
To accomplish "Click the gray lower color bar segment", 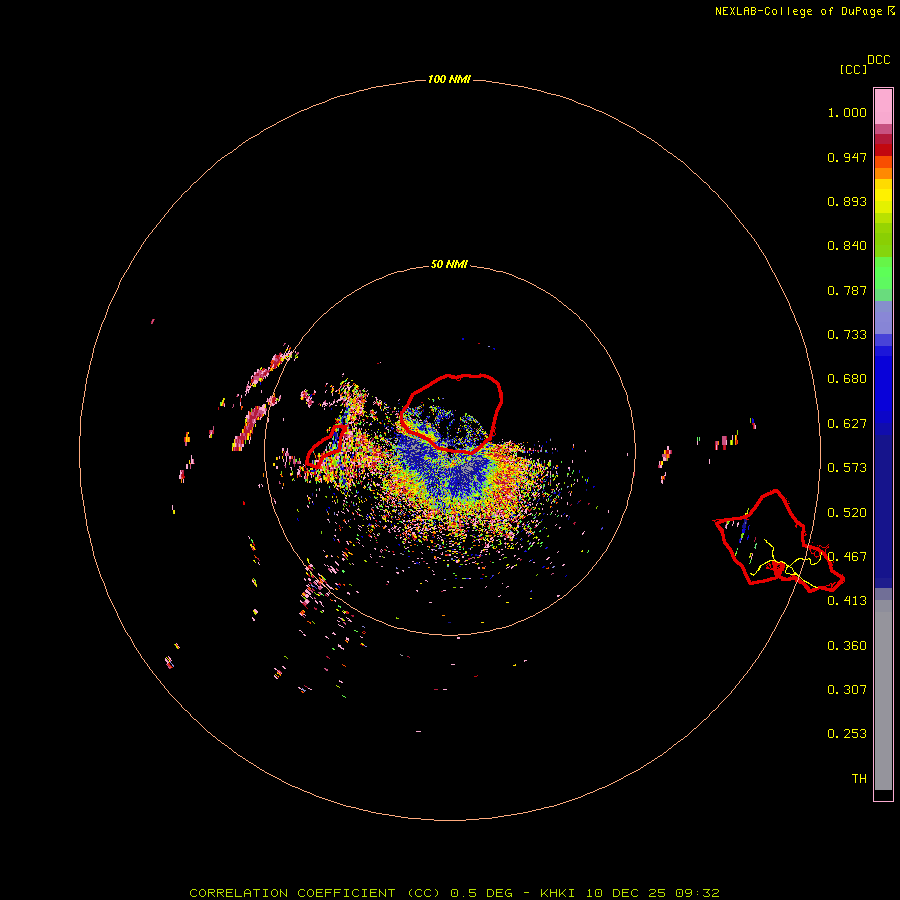I will click(x=883, y=700).
